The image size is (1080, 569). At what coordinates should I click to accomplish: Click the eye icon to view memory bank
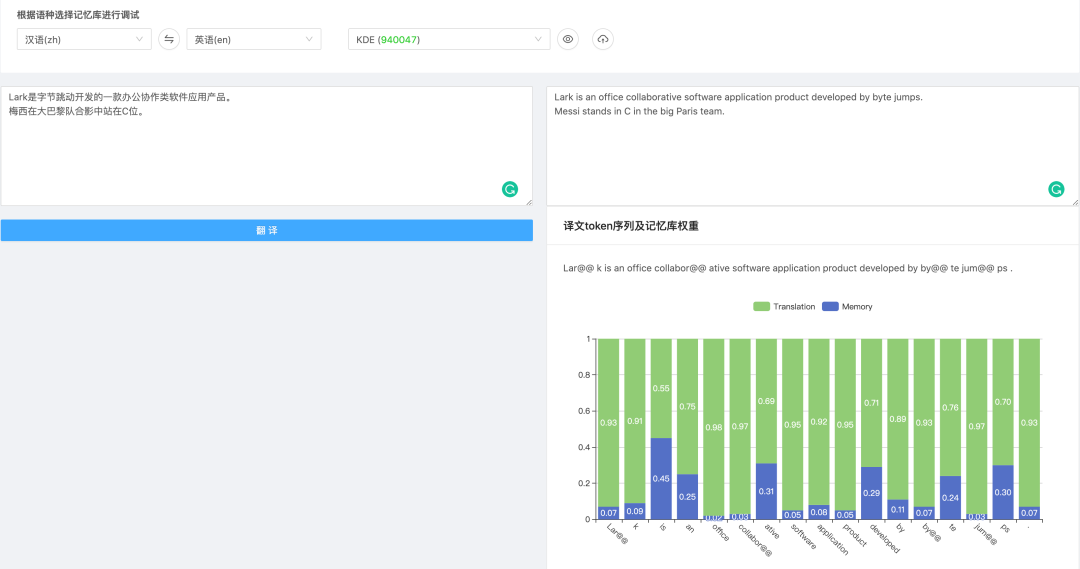pyautogui.click(x=568, y=39)
